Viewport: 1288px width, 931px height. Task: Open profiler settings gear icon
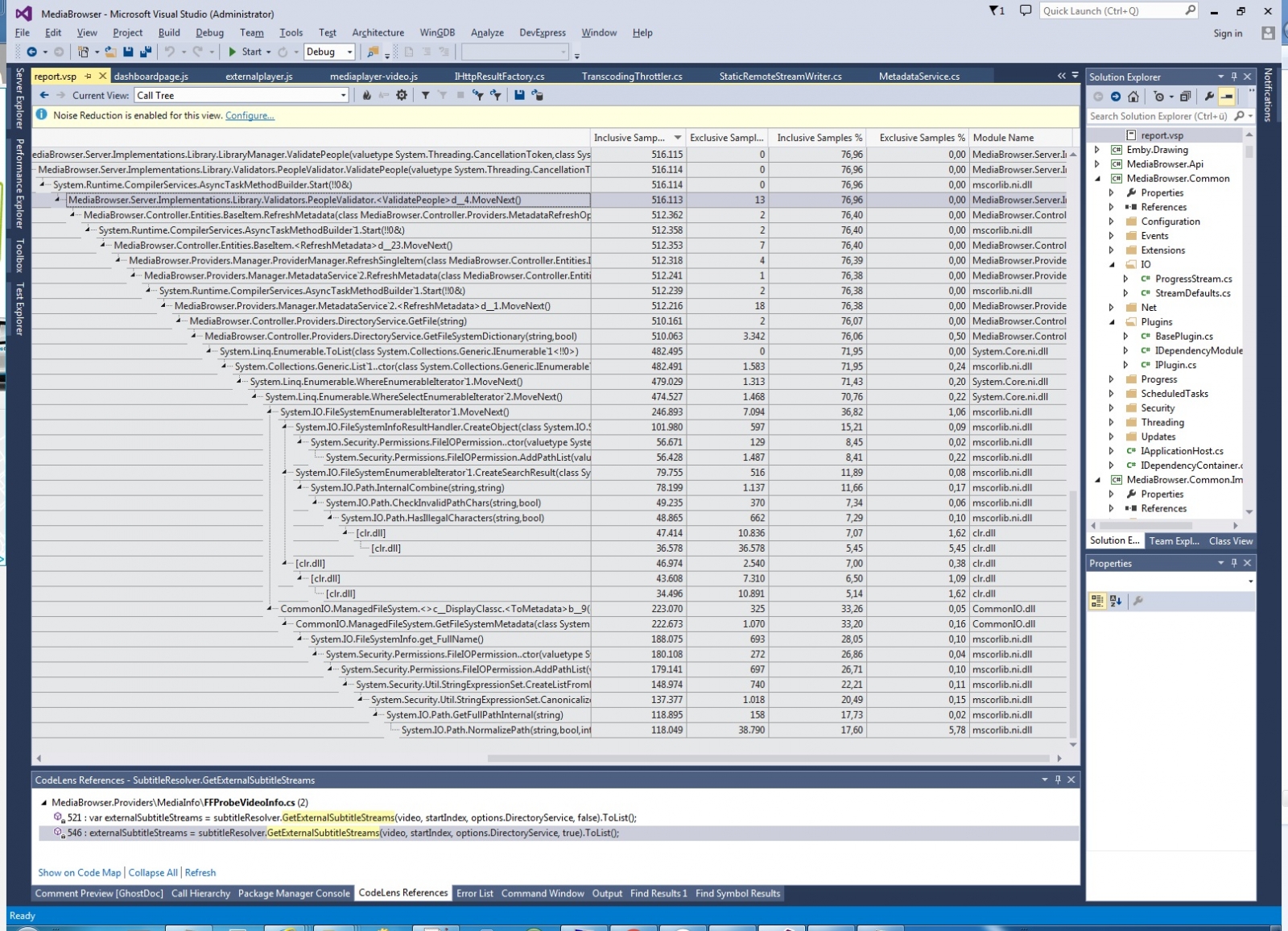pos(402,96)
